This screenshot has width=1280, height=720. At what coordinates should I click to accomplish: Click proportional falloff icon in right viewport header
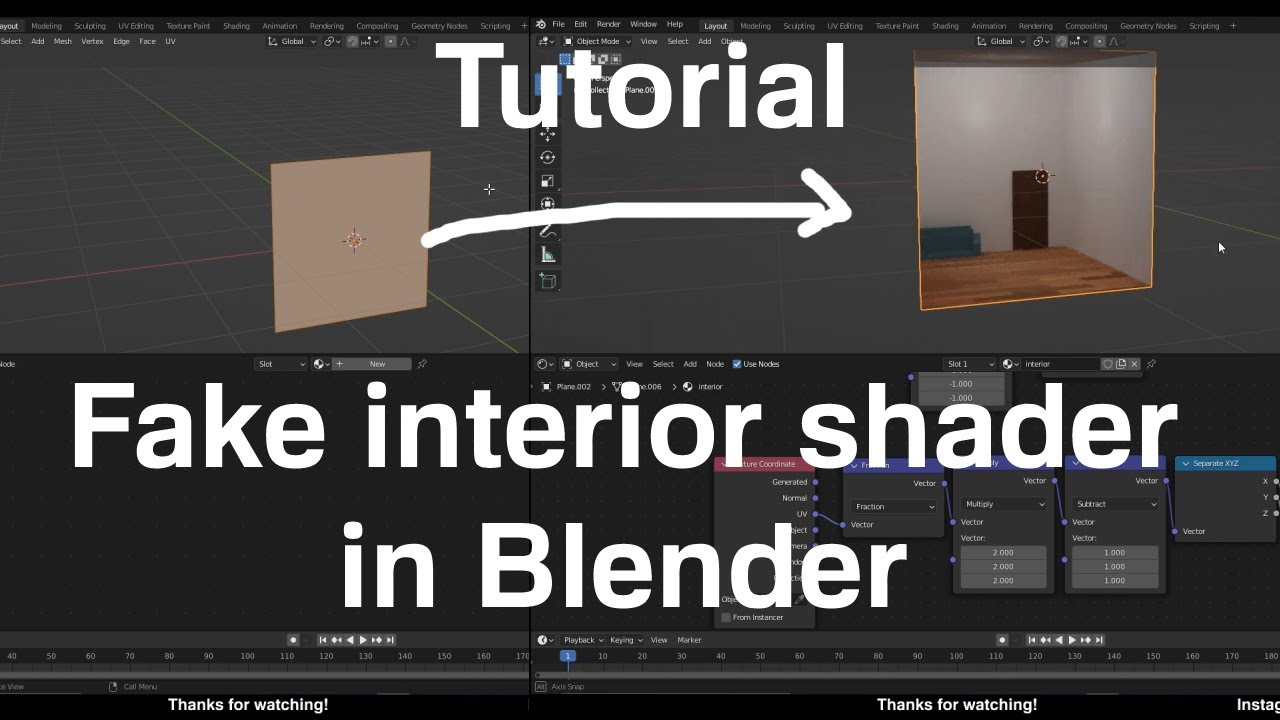pos(1112,41)
